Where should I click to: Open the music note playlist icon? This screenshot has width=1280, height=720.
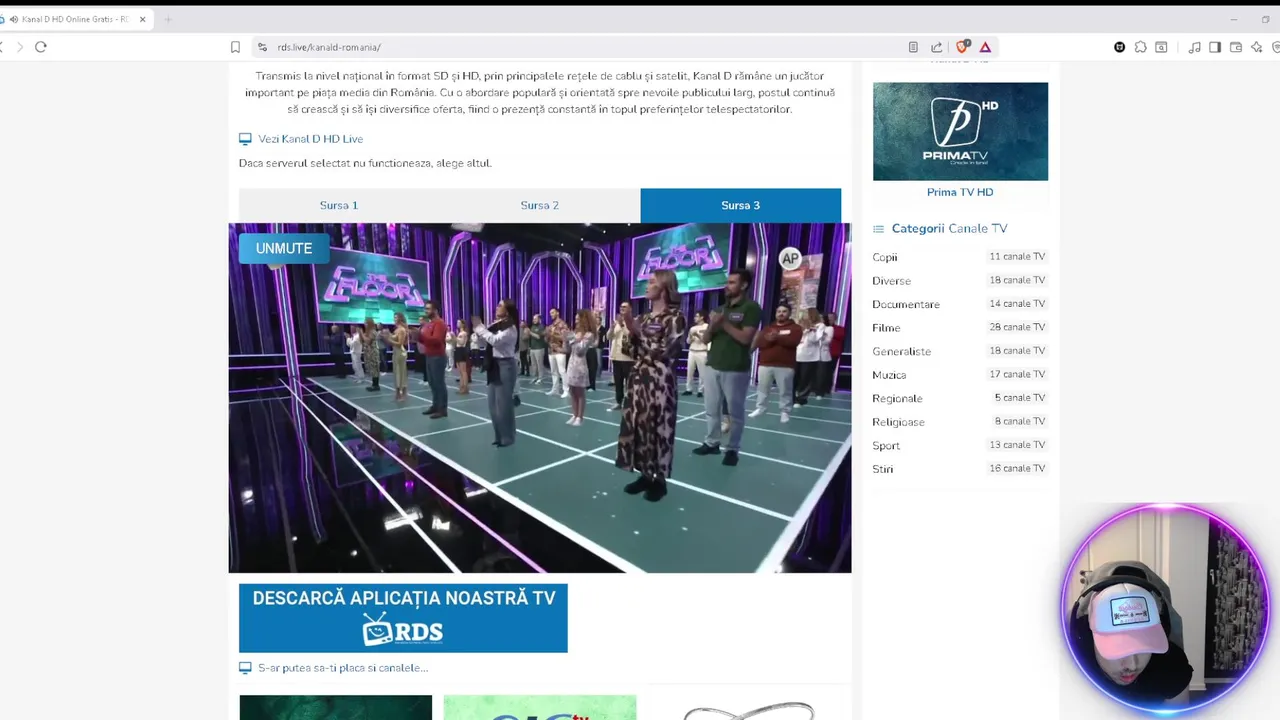coord(1195,47)
